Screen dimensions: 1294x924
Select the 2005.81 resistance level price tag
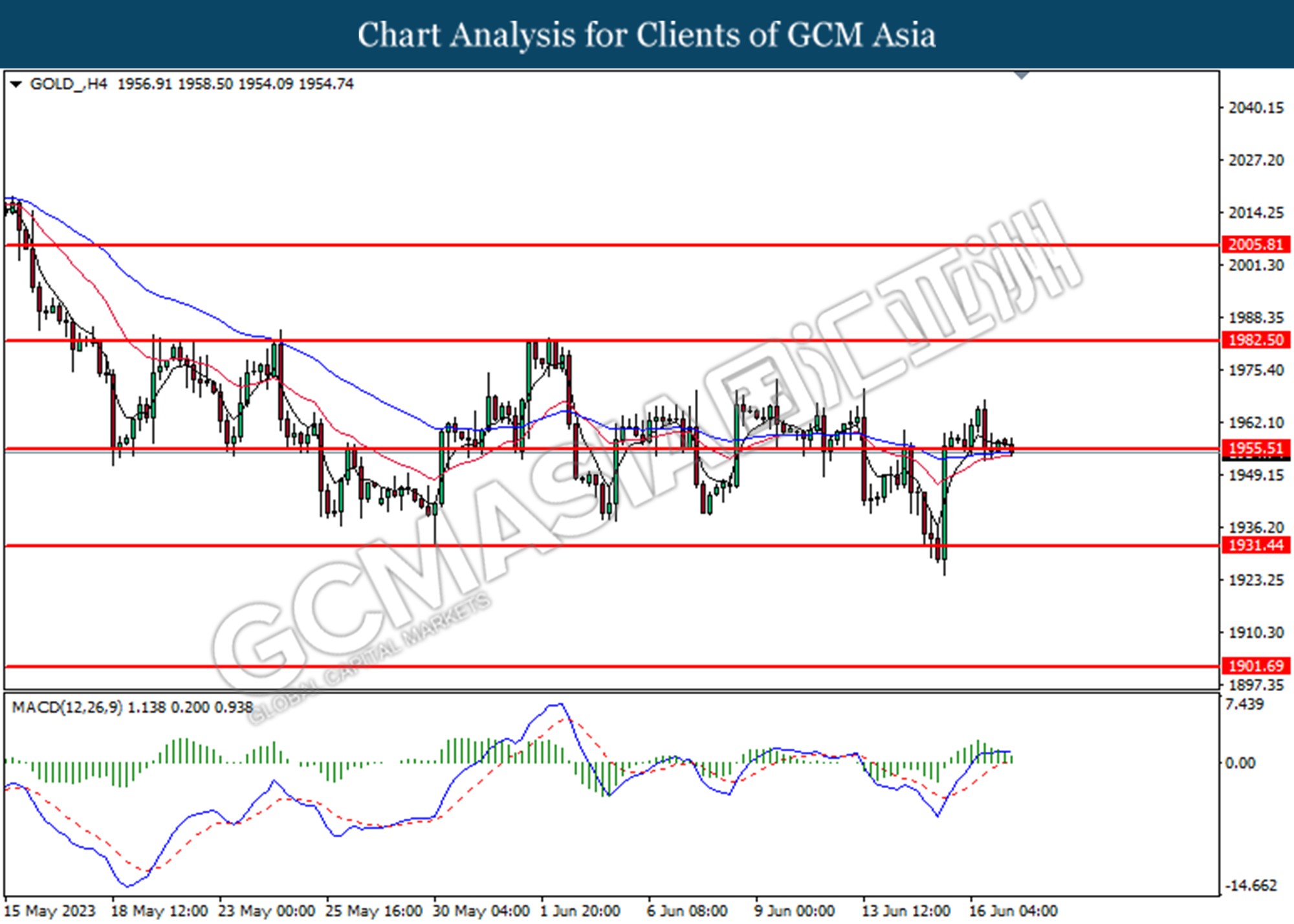click(1256, 245)
